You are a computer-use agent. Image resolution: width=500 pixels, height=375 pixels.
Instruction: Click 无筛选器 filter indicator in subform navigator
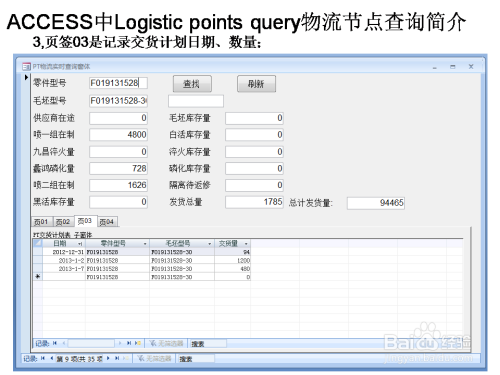[x=166, y=343]
